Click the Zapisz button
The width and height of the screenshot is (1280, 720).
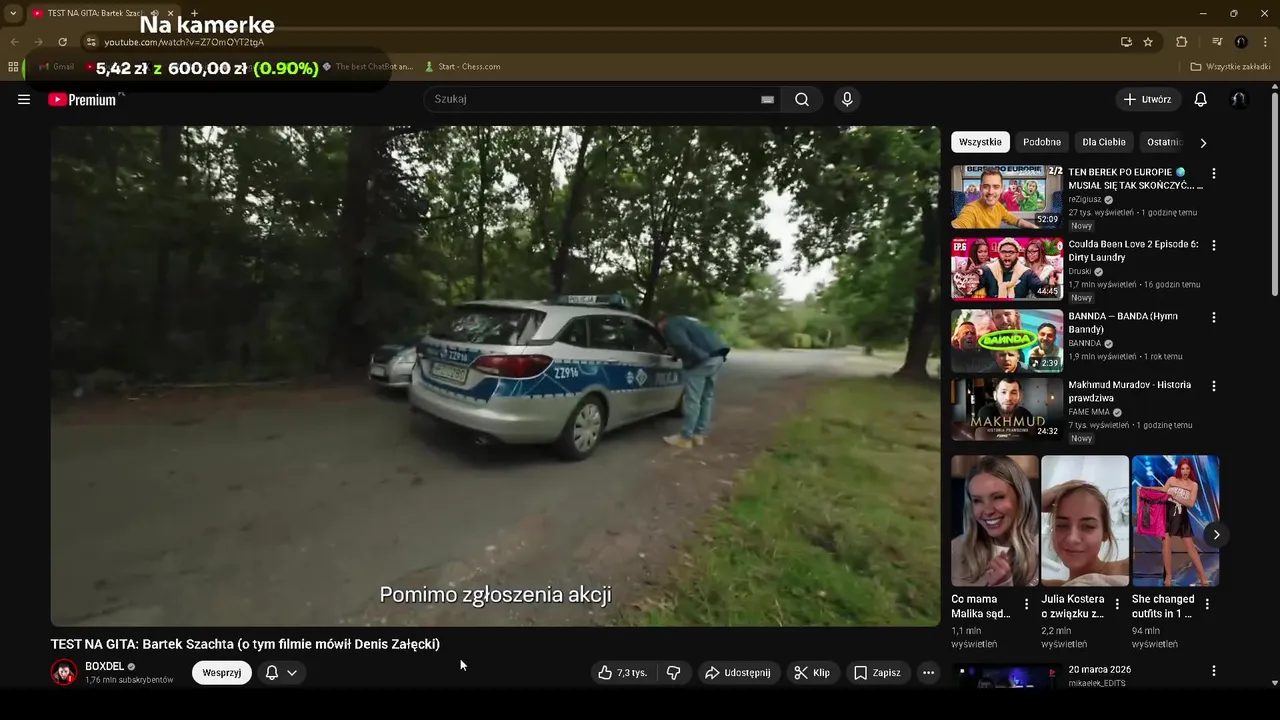point(877,673)
